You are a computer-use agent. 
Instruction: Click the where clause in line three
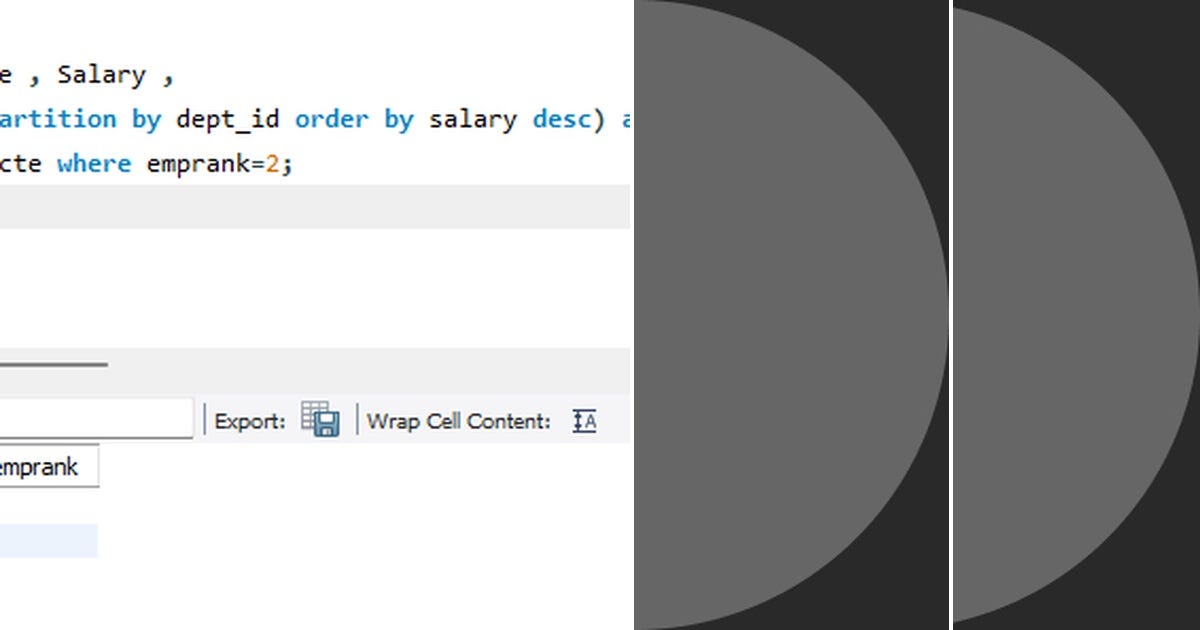[94, 163]
